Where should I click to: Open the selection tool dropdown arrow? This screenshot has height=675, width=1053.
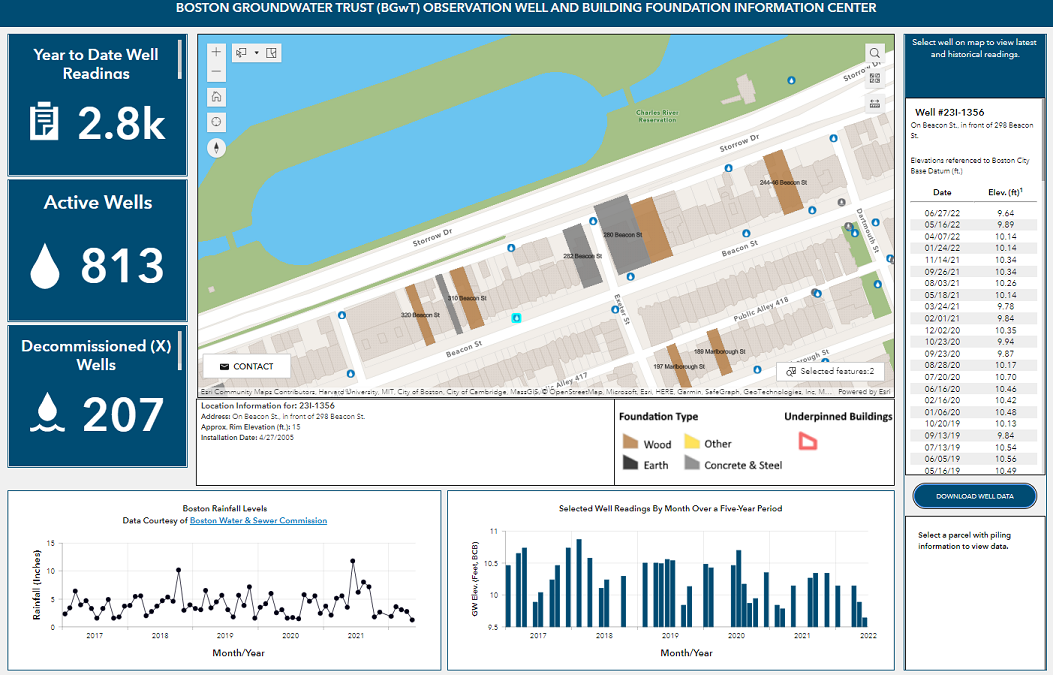256,53
